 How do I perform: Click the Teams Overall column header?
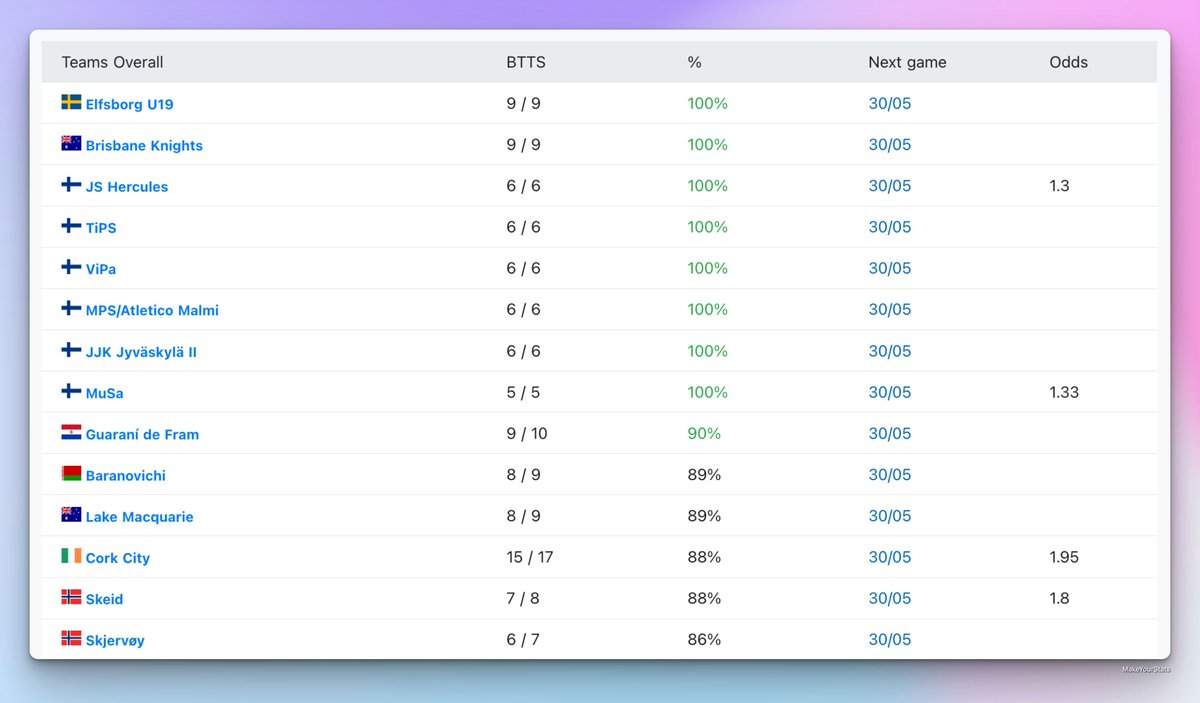[x=112, y=62]
